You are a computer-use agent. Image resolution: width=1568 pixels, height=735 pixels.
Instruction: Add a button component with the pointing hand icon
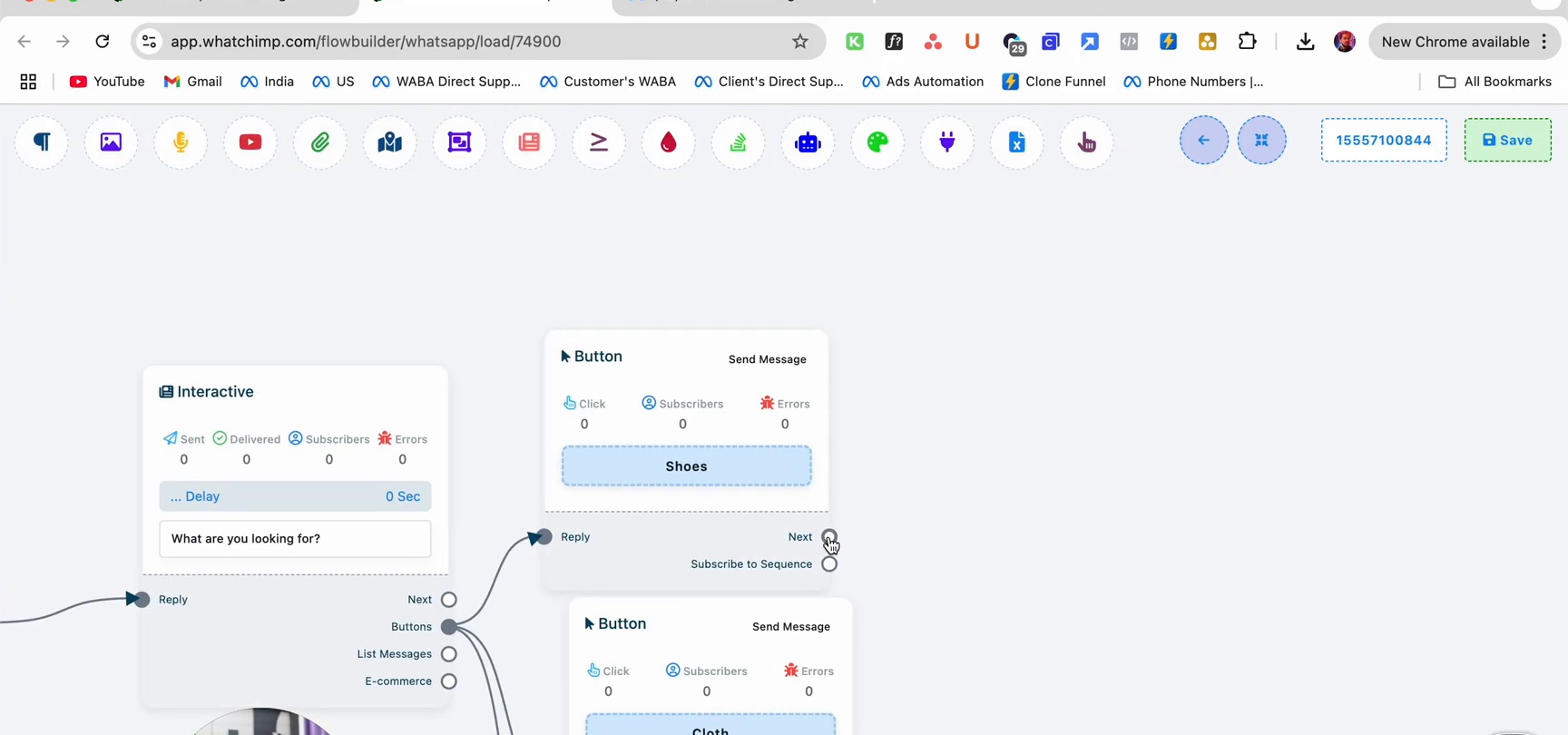click(1086, 142)
